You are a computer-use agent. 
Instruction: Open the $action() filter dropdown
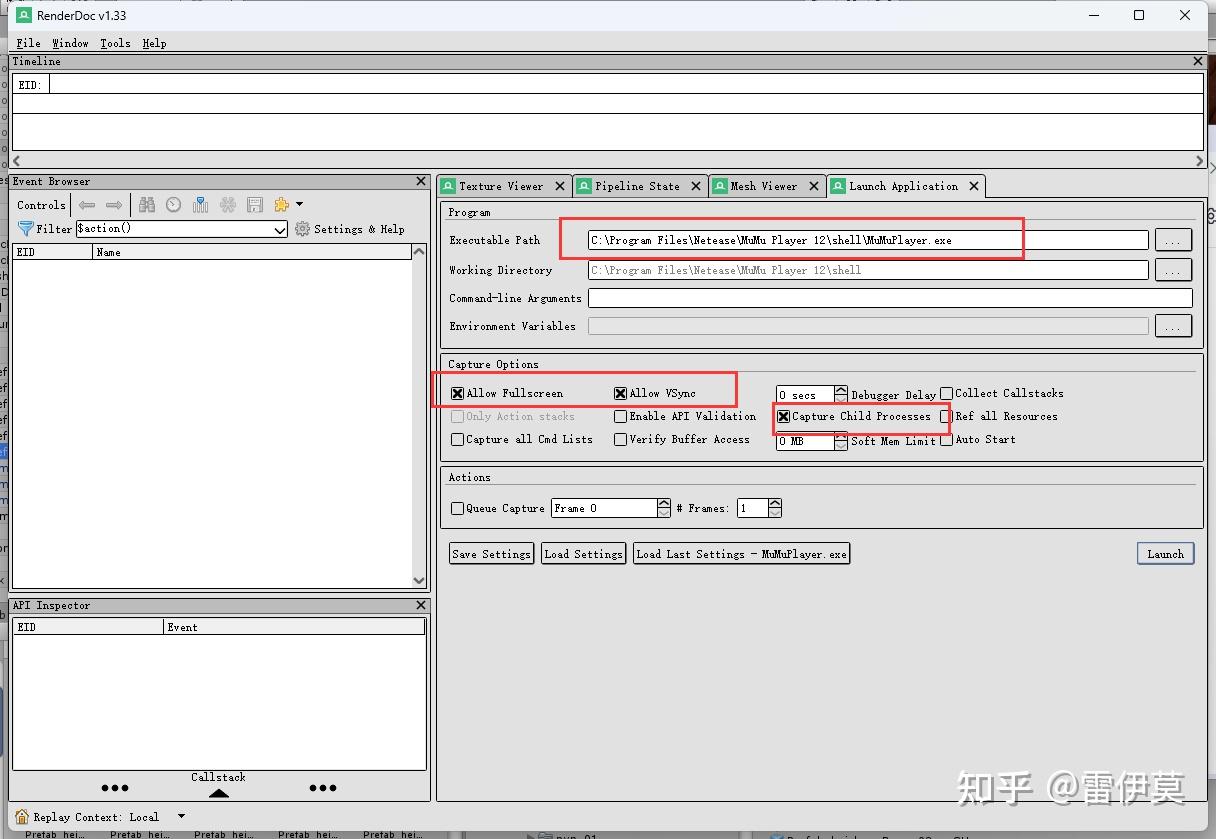tap(281, 229)
